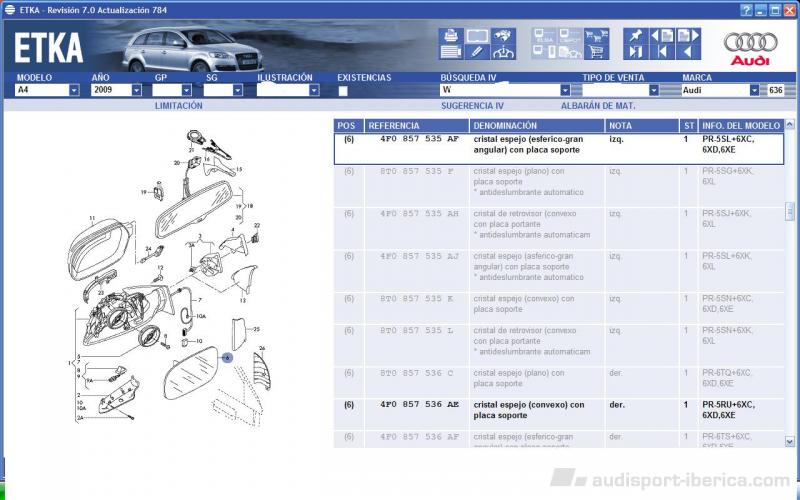
Task: Click the parts list scrollbar thumb
Action: tap(790, 211)
